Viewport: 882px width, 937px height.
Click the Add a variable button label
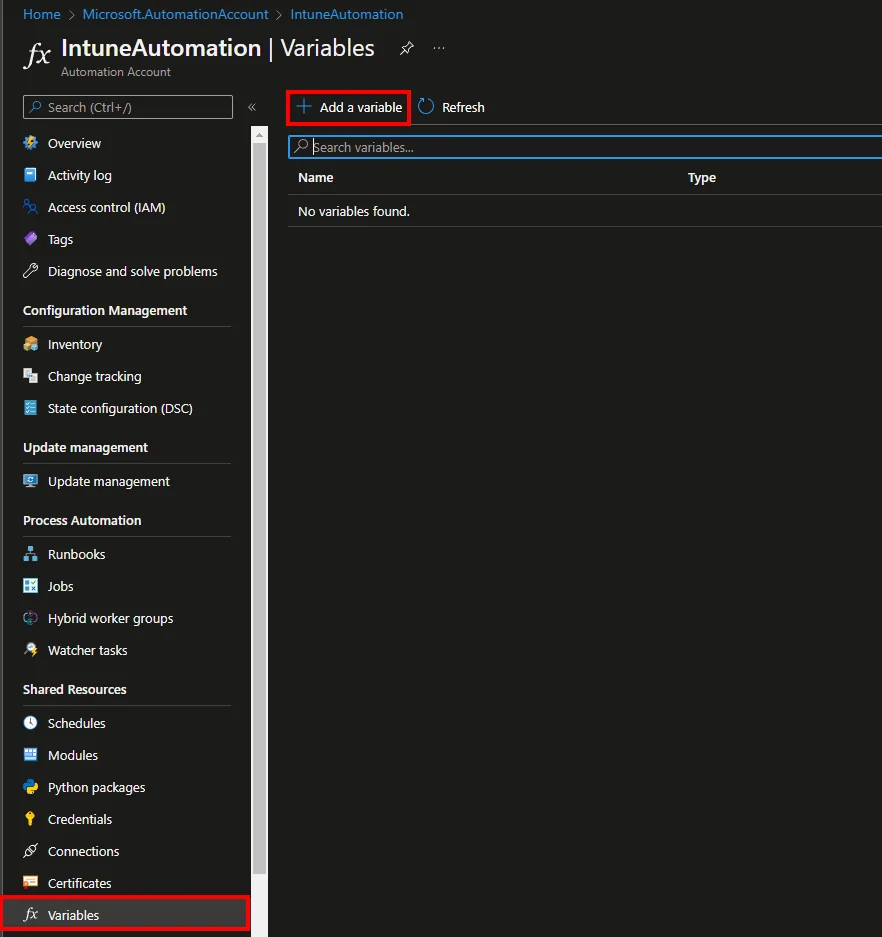(x=361, y=108)
